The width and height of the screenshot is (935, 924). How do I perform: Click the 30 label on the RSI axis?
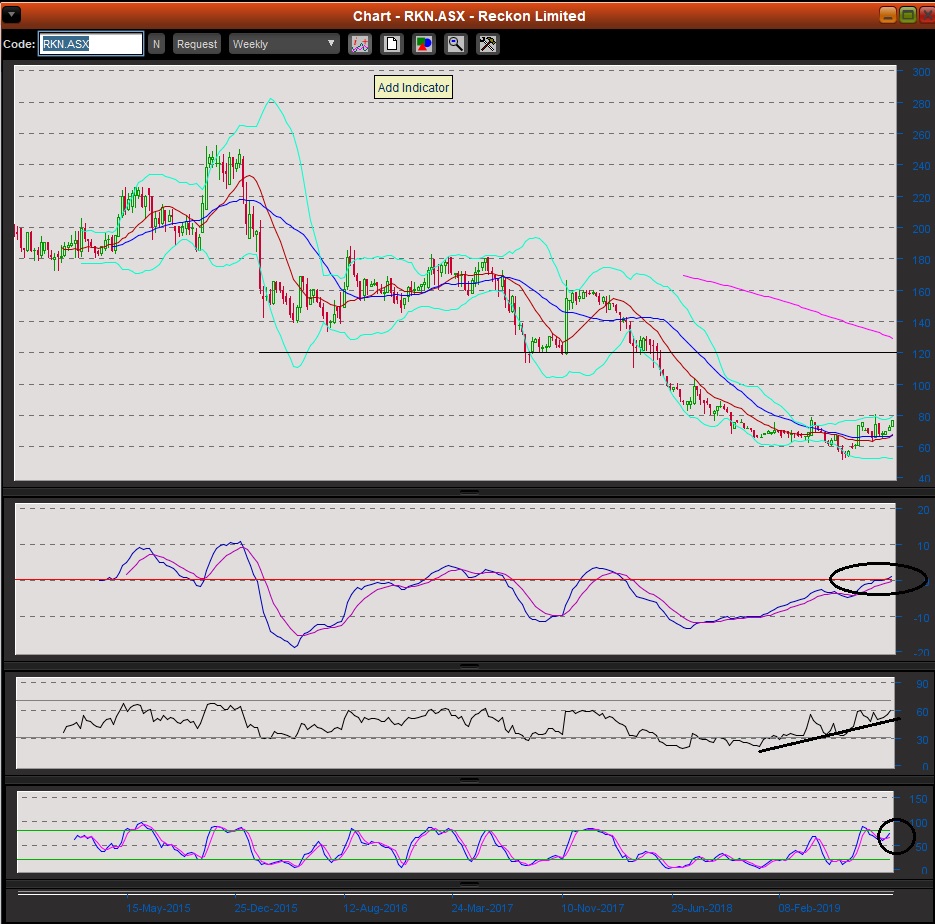point(922,740)
